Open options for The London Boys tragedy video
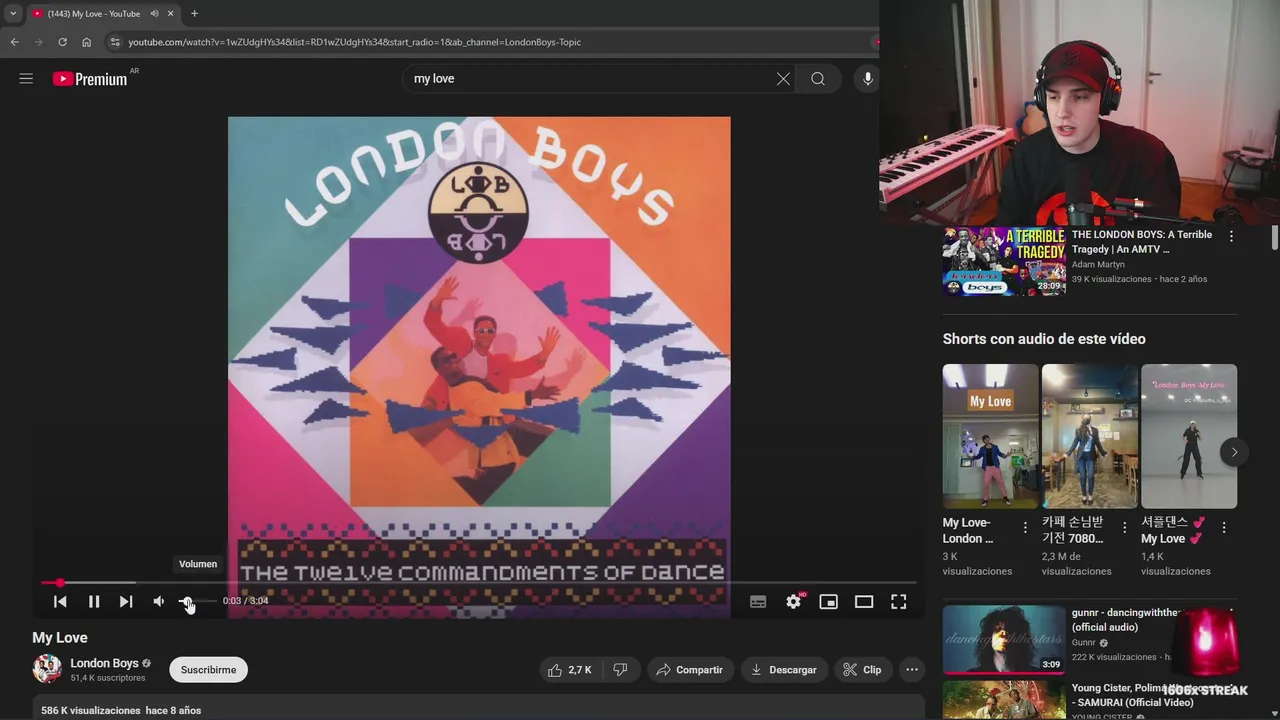The image size is (1280, 720). tap(1231, 236)
